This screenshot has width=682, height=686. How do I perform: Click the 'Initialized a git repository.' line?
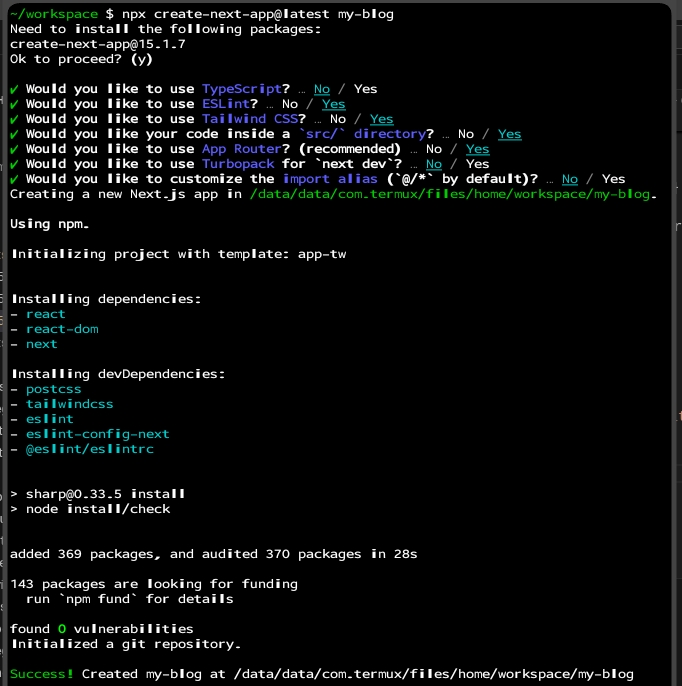tap(126, 644)
